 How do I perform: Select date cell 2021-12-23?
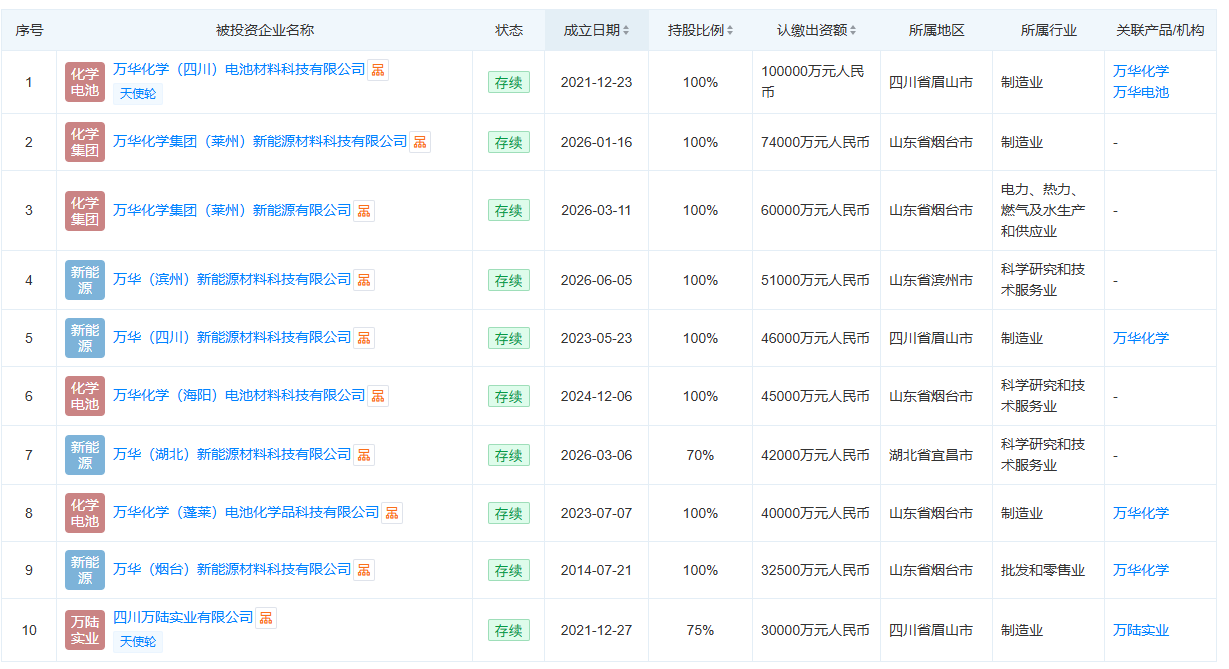(x=597, y=82)
